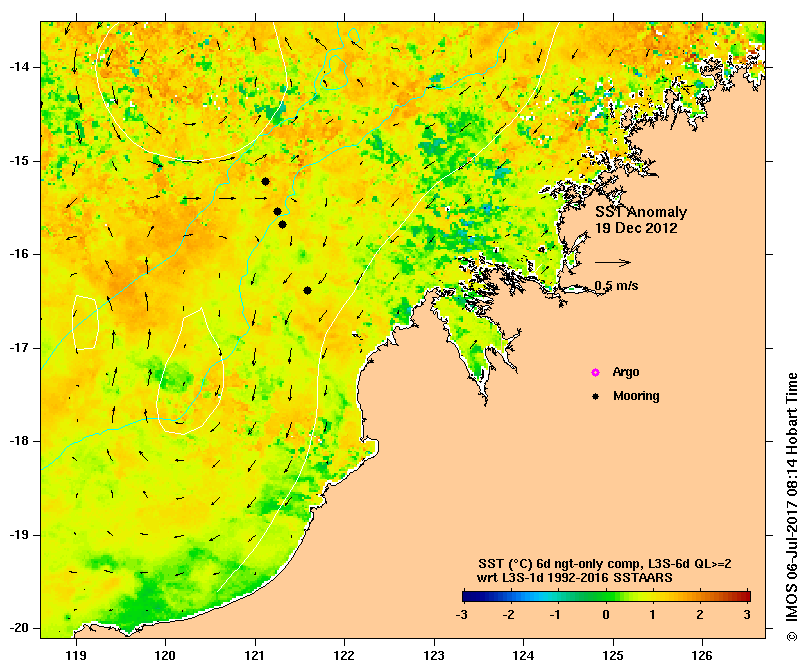
Task: Click the "-20" latitude axis label
Action: click(x=19, y=629)
